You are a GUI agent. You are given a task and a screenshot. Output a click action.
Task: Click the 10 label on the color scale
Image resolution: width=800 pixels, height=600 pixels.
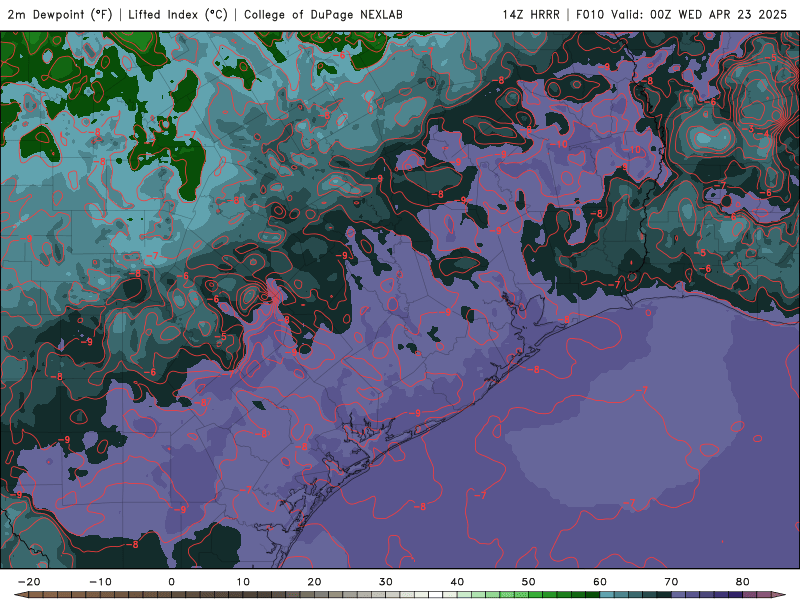click(243, 582)
